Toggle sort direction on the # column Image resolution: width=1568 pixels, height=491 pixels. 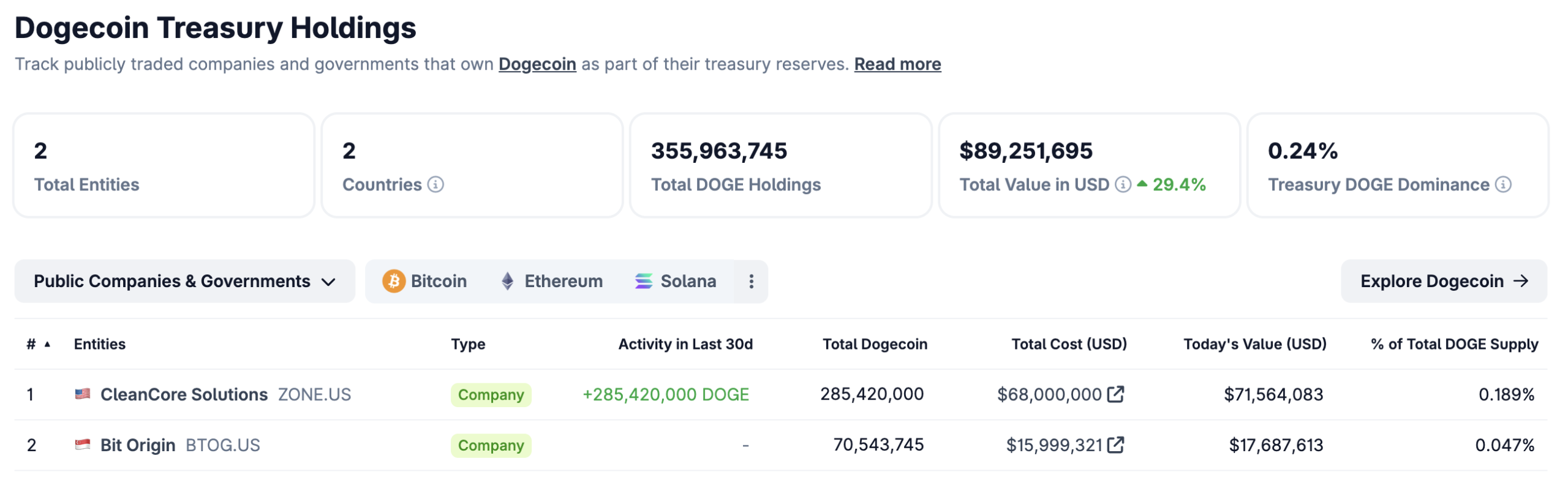coord(38,344)
